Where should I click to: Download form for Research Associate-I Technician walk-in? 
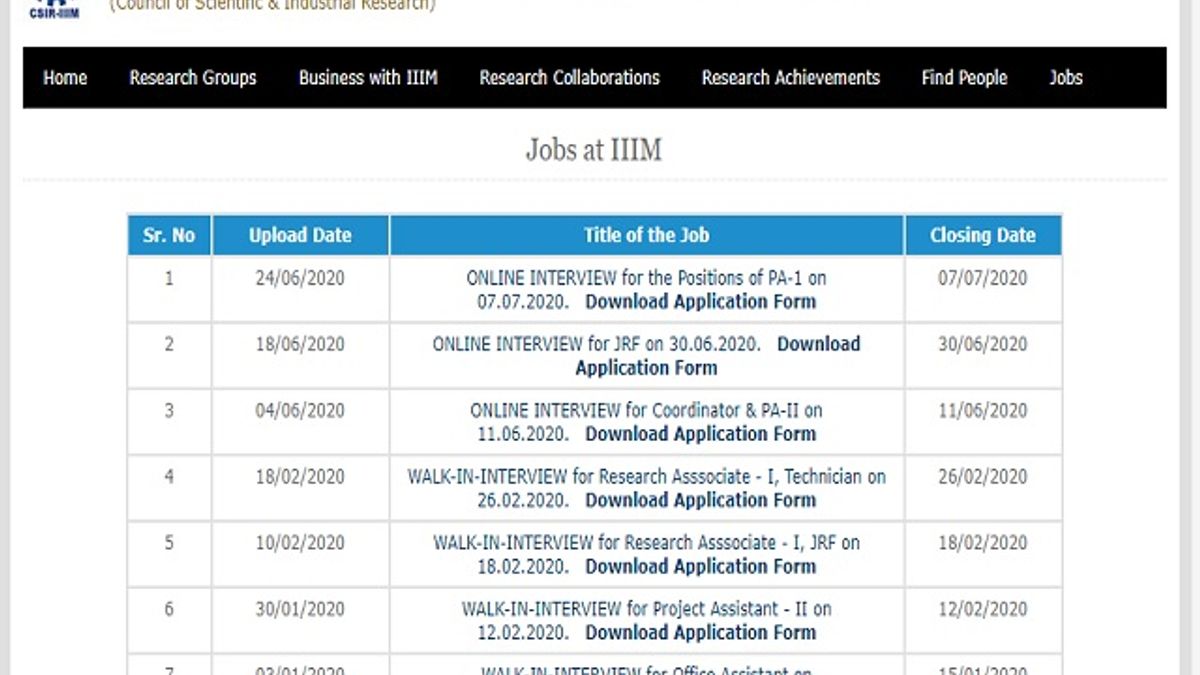(x=700, y=499)
